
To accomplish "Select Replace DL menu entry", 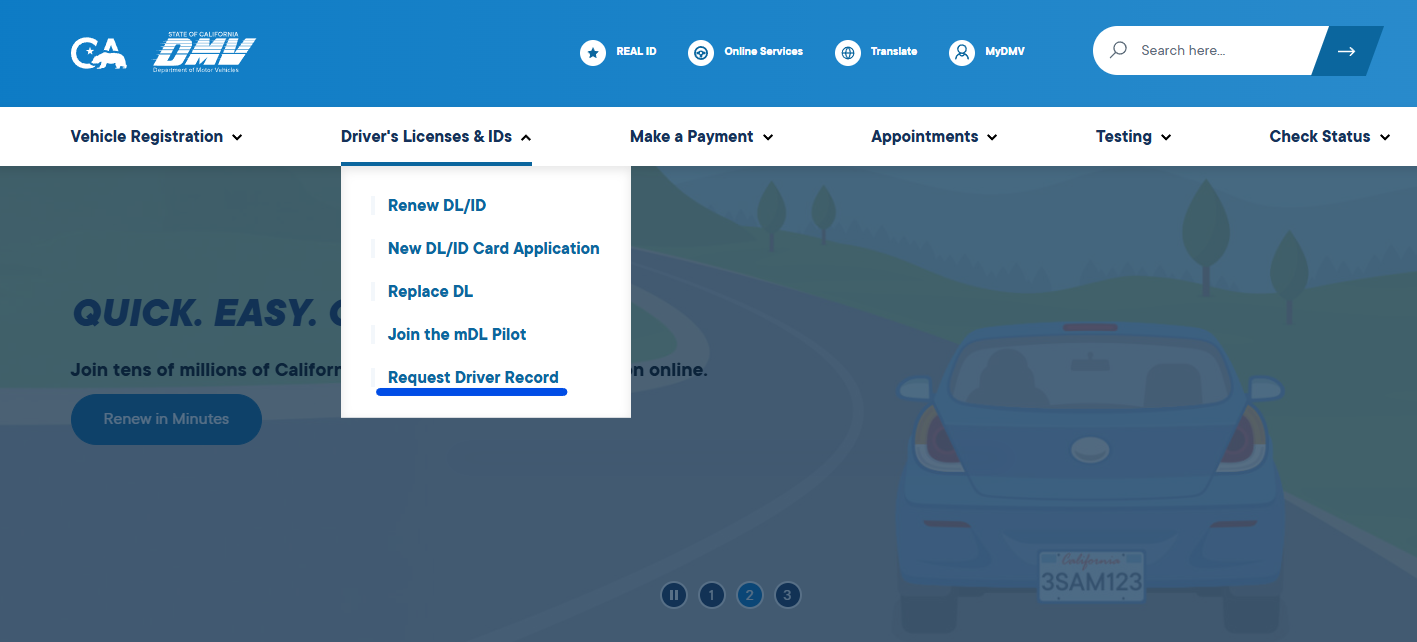I will (431, 292).
